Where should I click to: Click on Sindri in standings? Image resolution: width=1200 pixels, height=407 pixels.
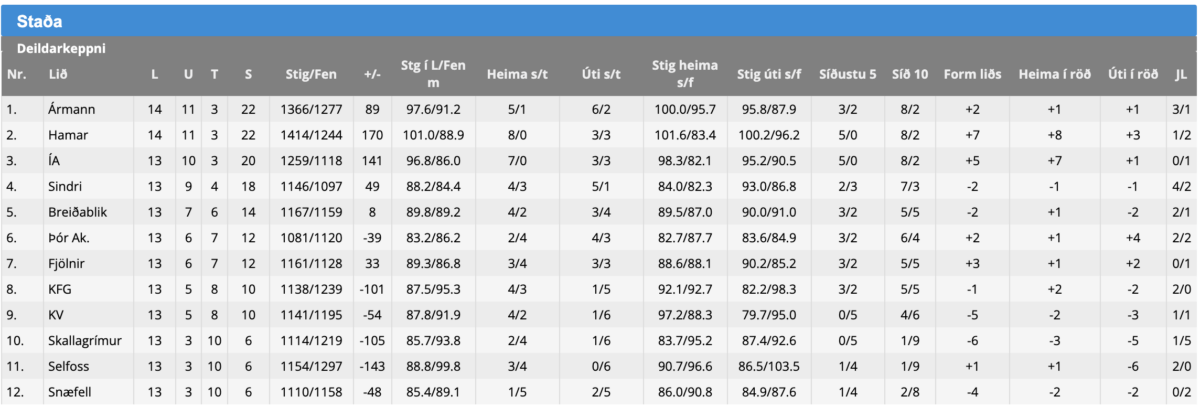click(x=65, y=187)
